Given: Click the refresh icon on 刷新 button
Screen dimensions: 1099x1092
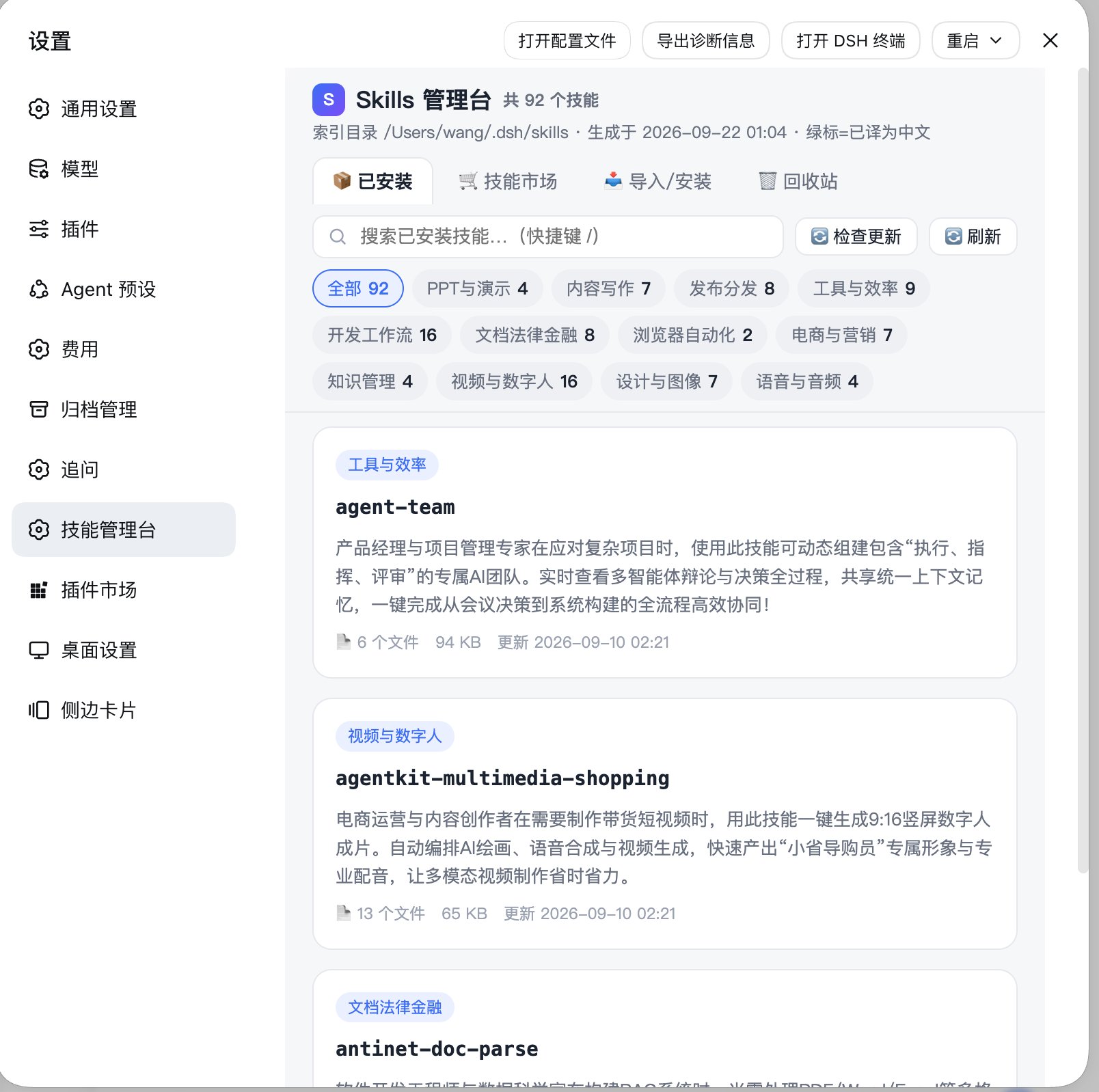Looking at the screenshot, I should point(953,236).
